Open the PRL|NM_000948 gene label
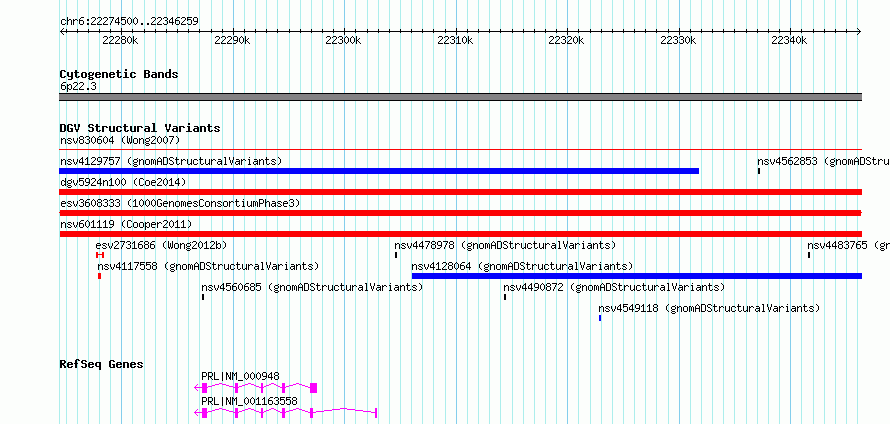This screenshot has width=890, height=424. point(240,376)
